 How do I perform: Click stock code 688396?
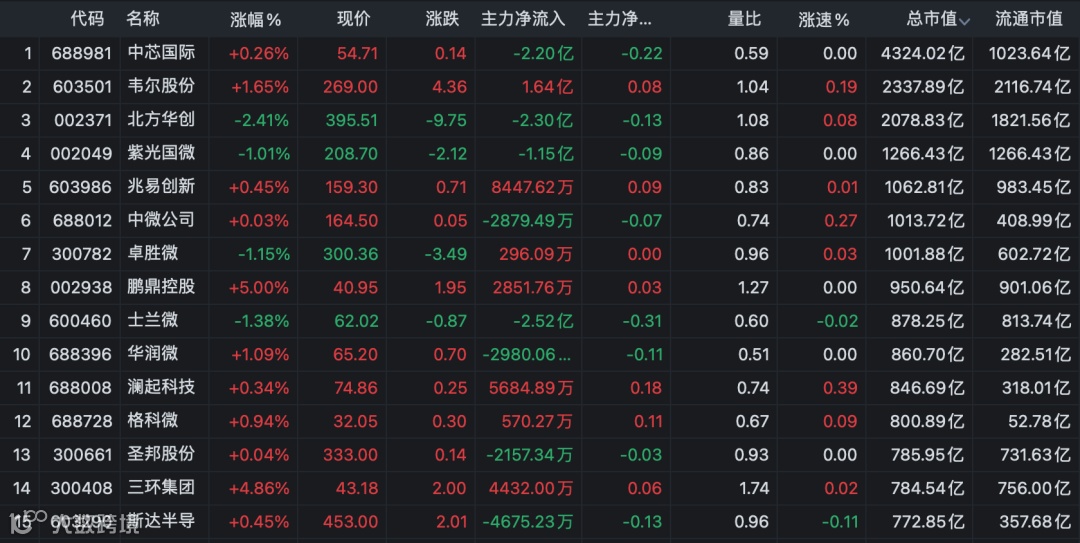point(80,354)
